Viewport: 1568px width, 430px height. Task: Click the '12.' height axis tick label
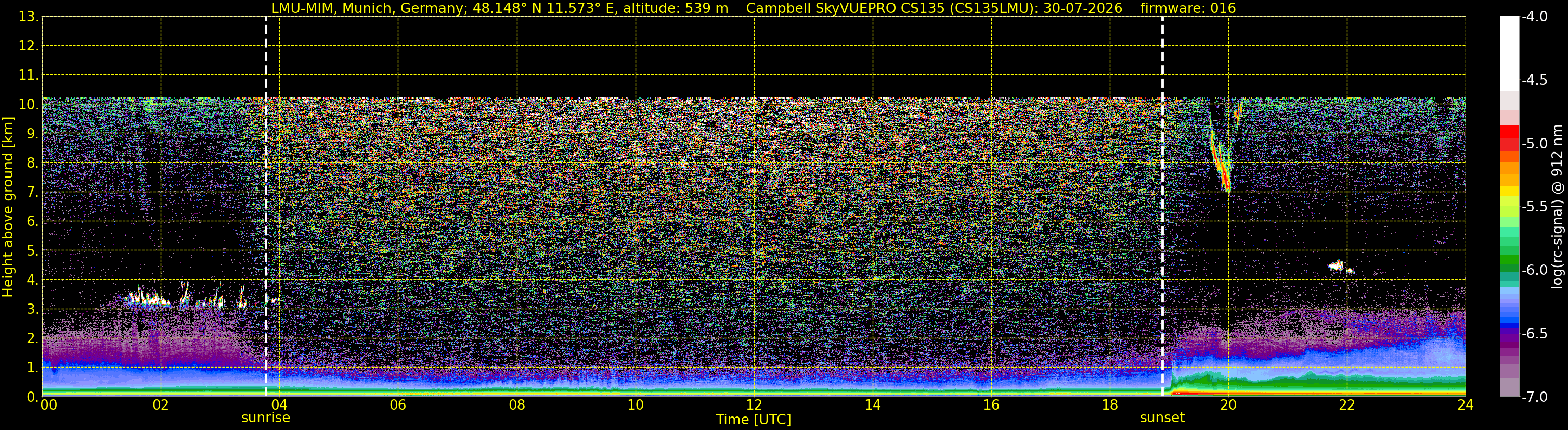pos(29,46)
